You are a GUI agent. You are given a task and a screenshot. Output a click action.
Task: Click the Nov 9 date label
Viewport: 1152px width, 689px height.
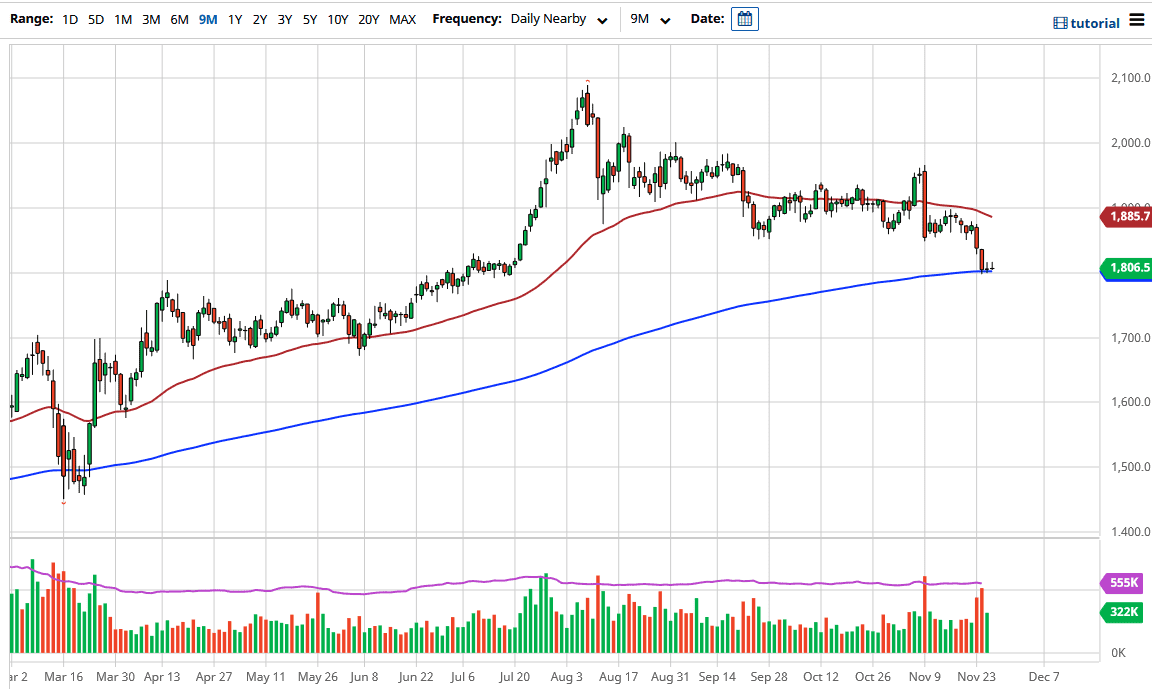(924, 677)
